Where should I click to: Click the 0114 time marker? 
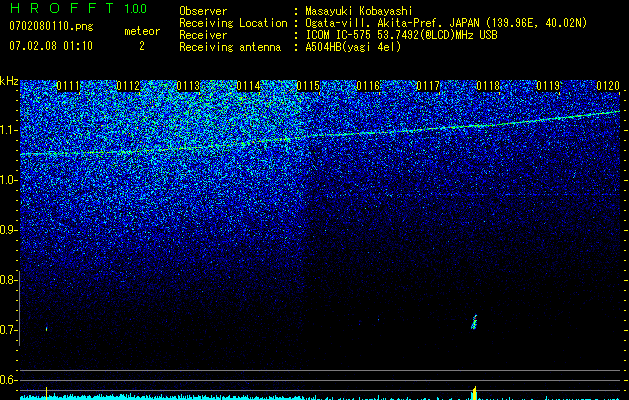click(x=248, y=86)
